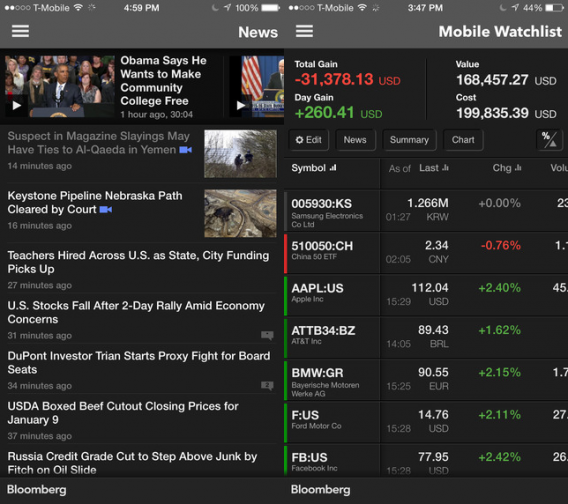The width and height of the screenshot is (568, 504).
Task: Read 'Teachers Hired Across U.S.' story
Action: click(x=138, y=262)
